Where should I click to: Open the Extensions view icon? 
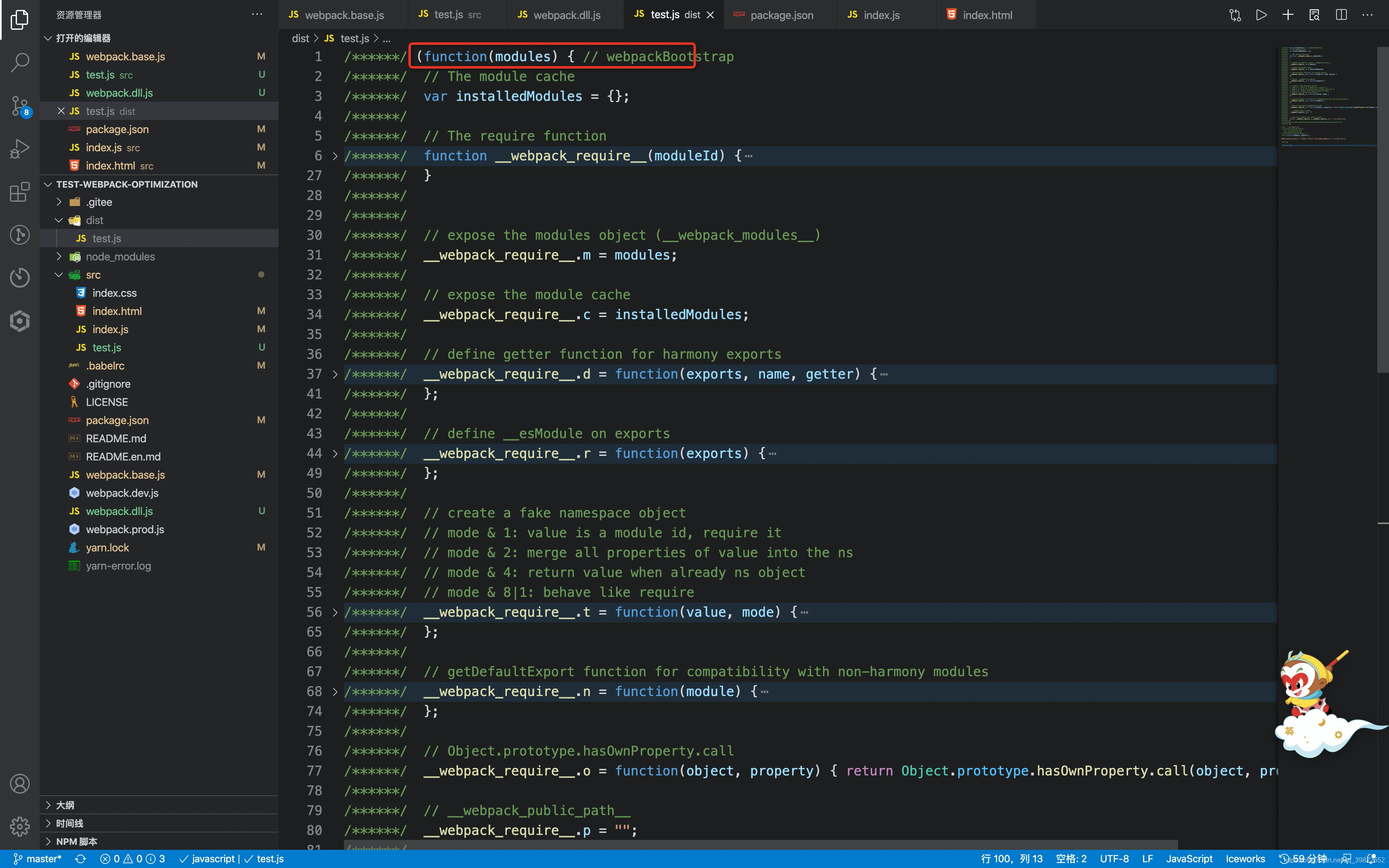click(x=19, y=192)
